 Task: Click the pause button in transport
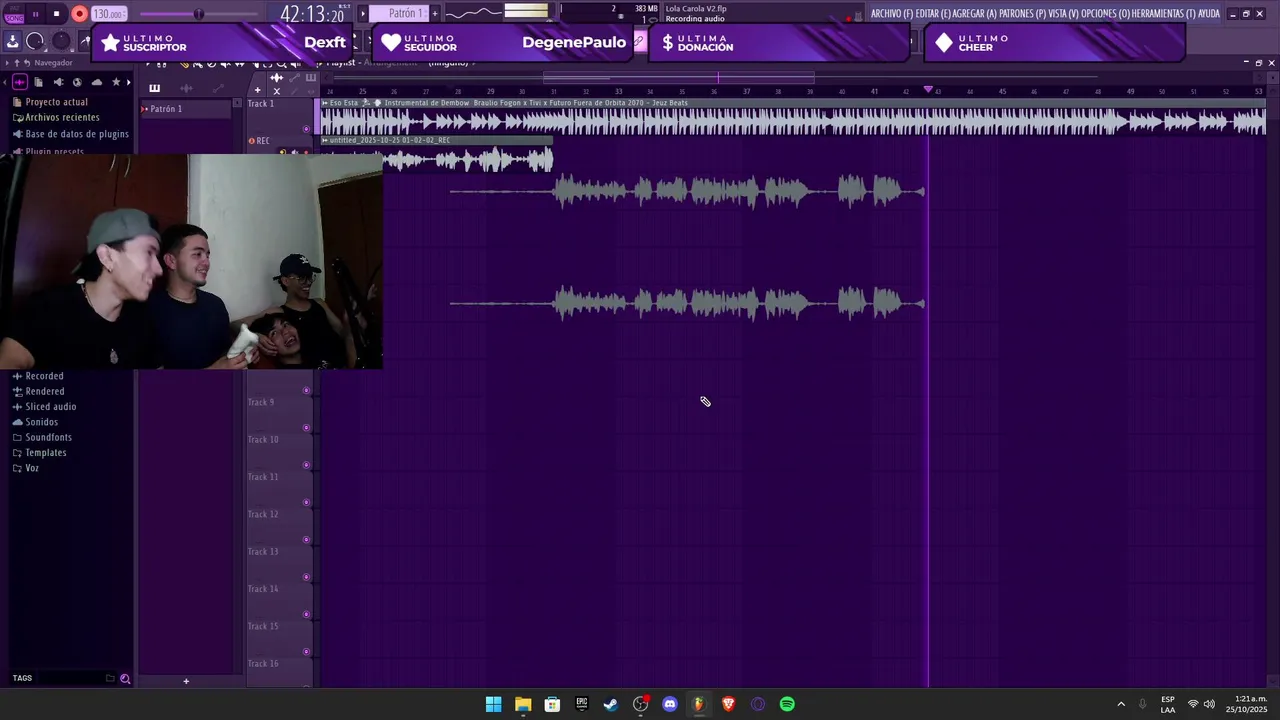pyautogui.click(x=36, y=14)
